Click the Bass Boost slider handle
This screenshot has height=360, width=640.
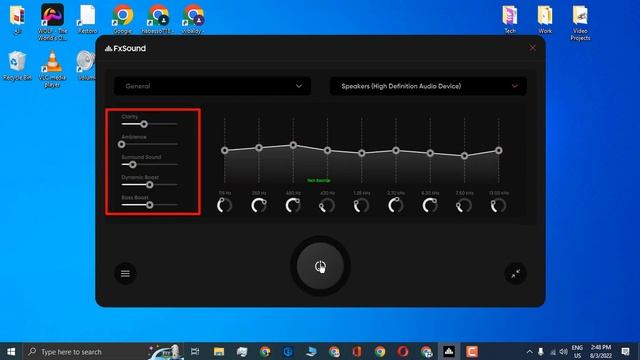[150, 205]
